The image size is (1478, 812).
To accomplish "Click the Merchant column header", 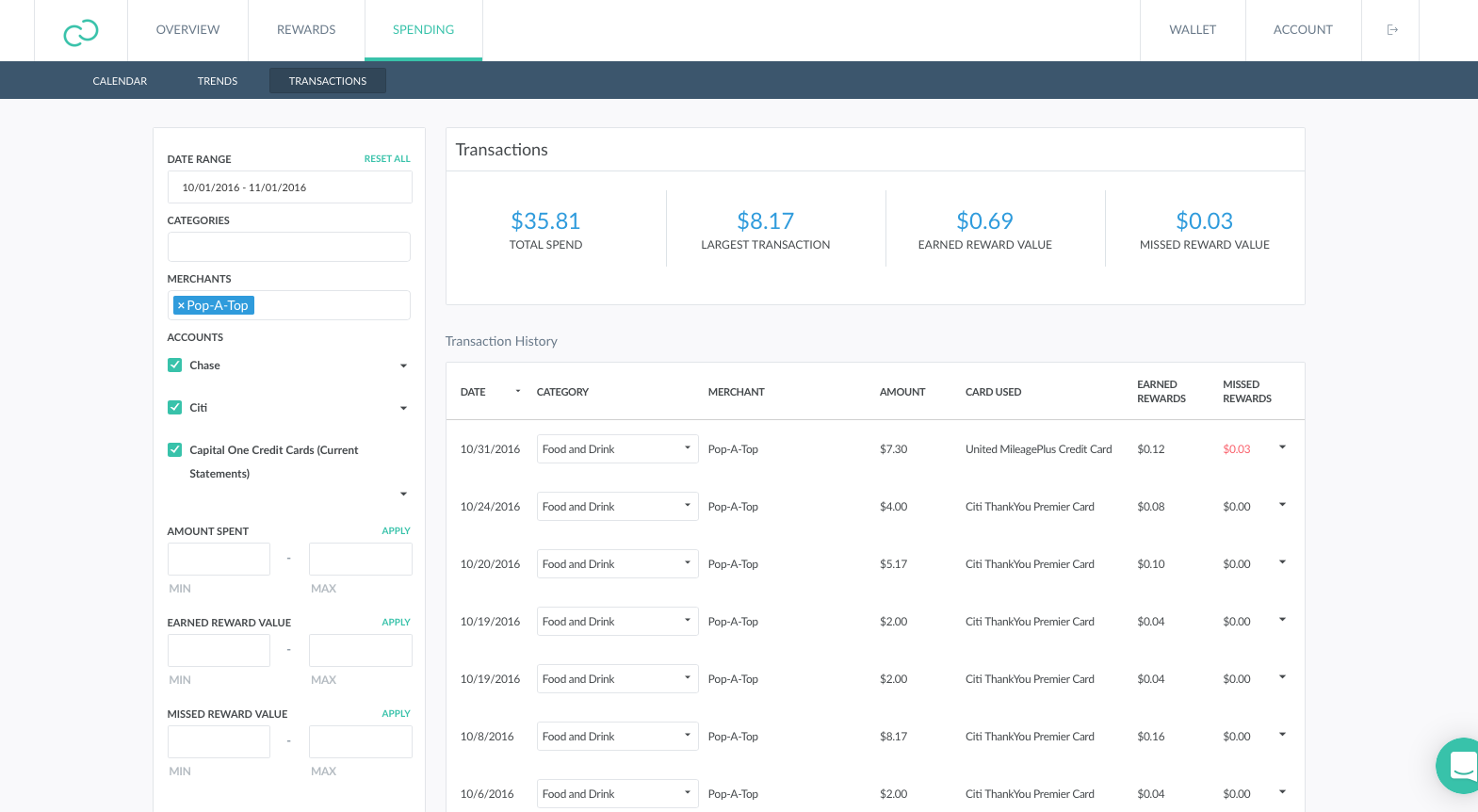I will pyautogui.click(x=736, y=392).
